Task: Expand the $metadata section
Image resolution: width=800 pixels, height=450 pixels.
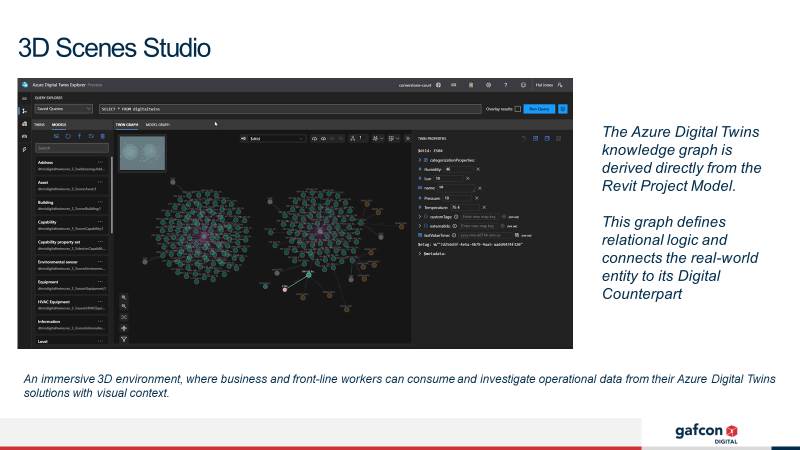Action: click(420, 254)
